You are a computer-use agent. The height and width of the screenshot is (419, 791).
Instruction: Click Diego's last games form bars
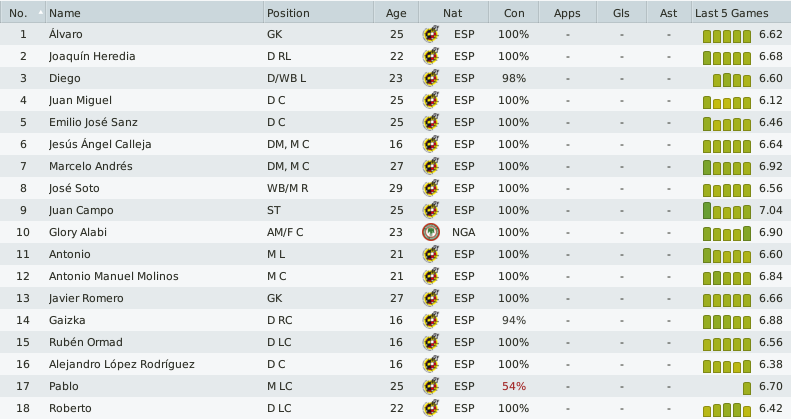pos(732,80)
